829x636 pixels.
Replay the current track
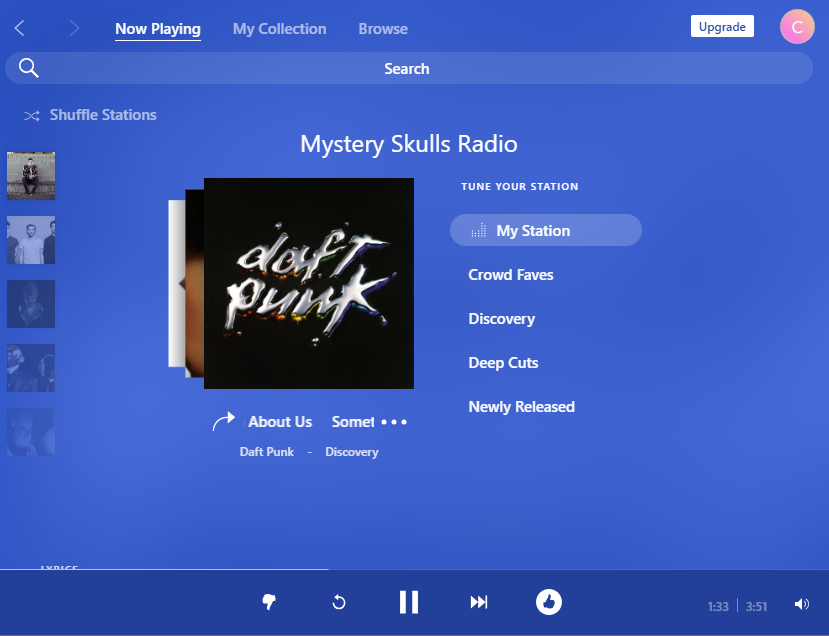click(339, 602)
